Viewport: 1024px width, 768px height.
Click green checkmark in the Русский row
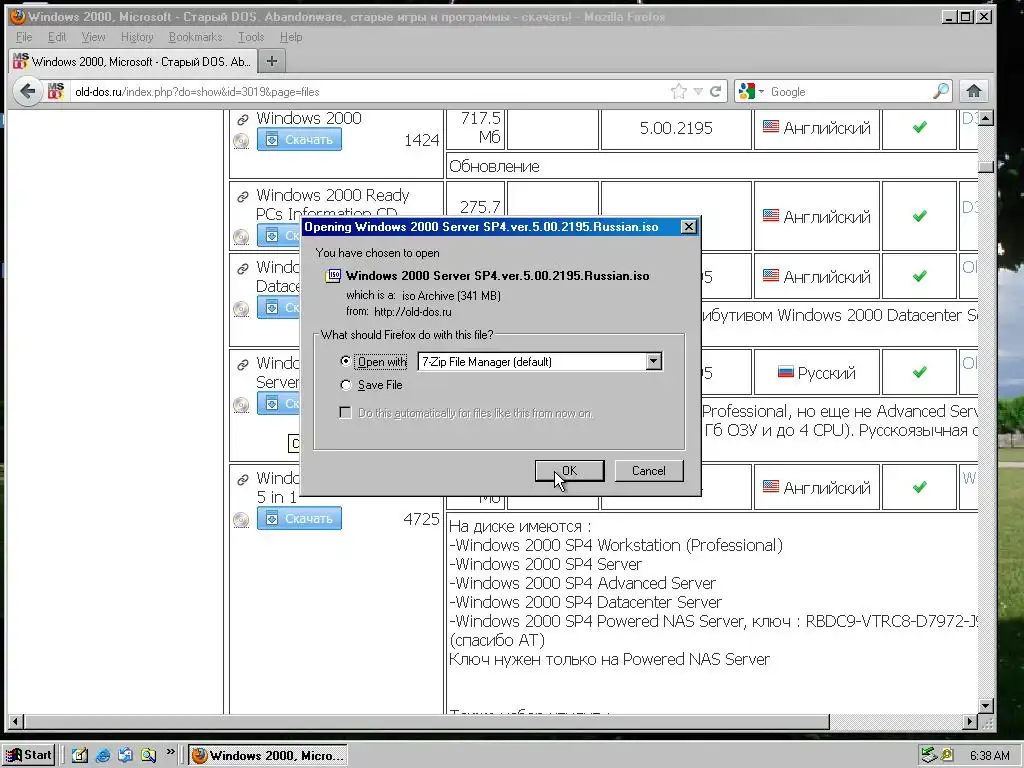[920, 373]
